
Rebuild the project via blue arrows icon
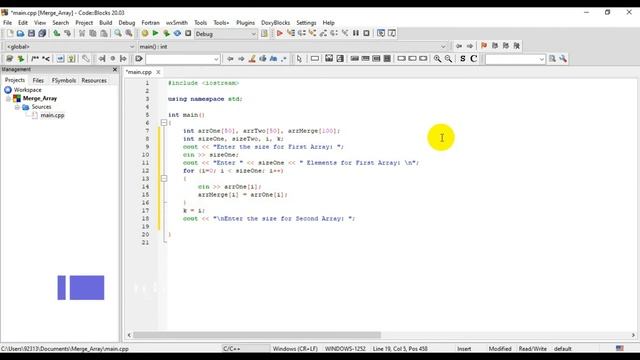click(177, 33)
